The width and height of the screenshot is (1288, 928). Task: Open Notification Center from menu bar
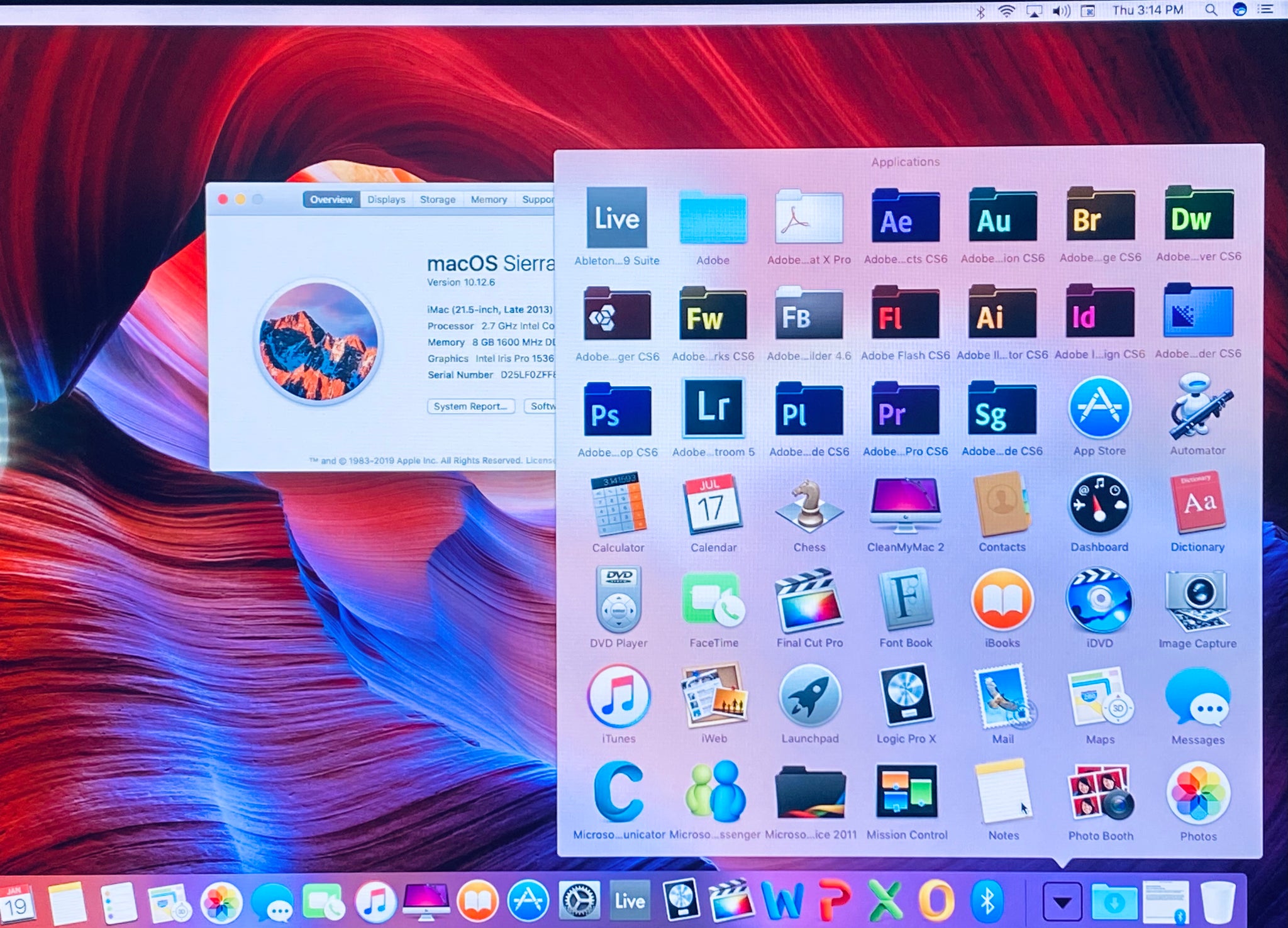coord(1265,9)
